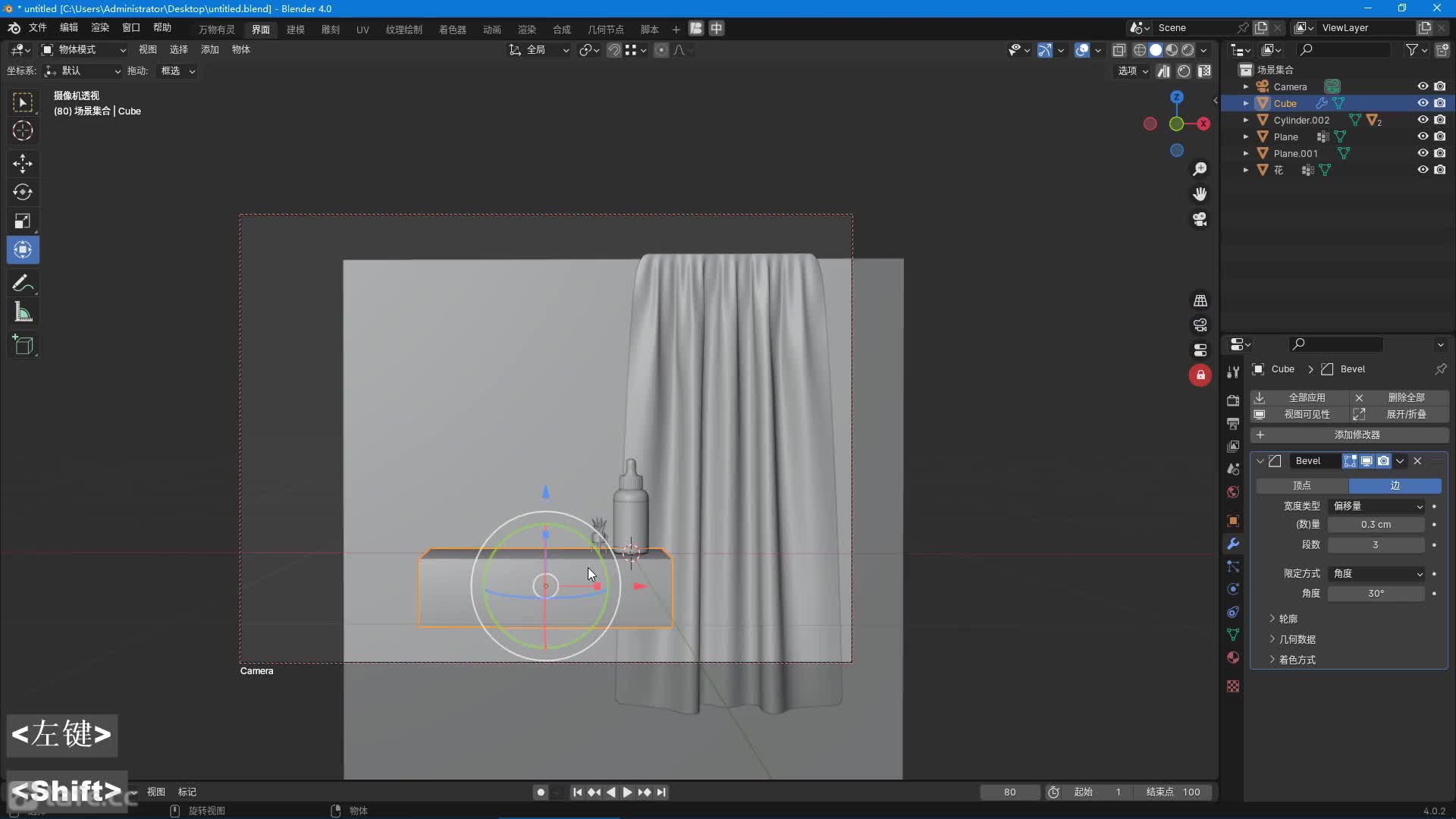The image size is (1456, 819).
Task: Open the Material properties tab
Action: (x=1233, y=657)
